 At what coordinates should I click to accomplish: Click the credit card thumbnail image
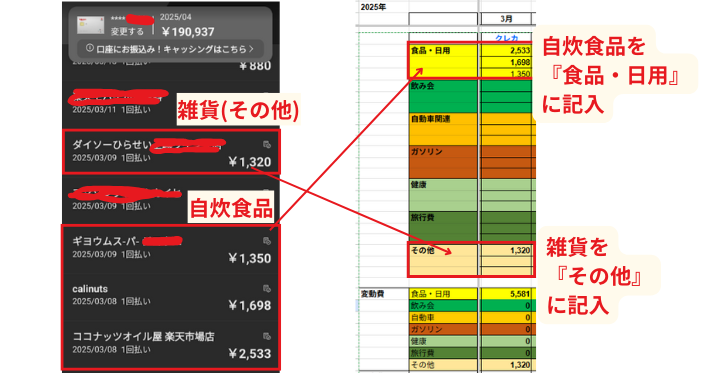pos(90,26)
